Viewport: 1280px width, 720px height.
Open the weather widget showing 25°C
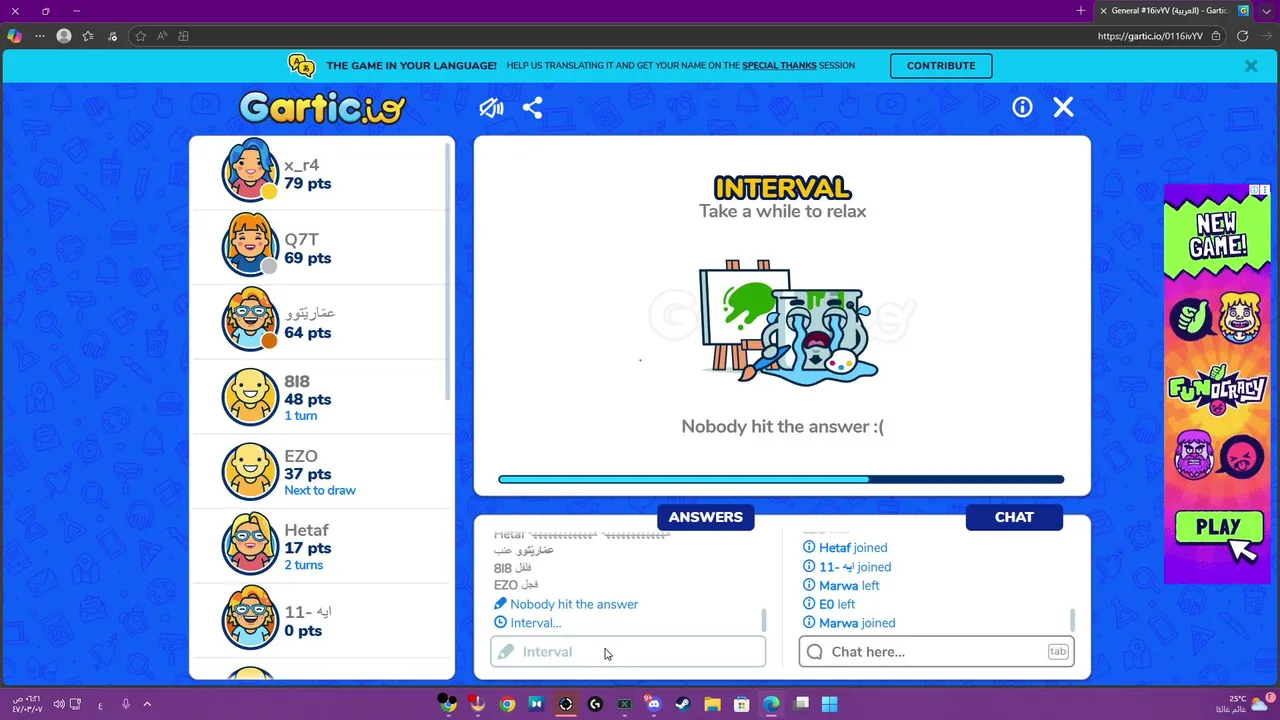tap(1244, 704)
